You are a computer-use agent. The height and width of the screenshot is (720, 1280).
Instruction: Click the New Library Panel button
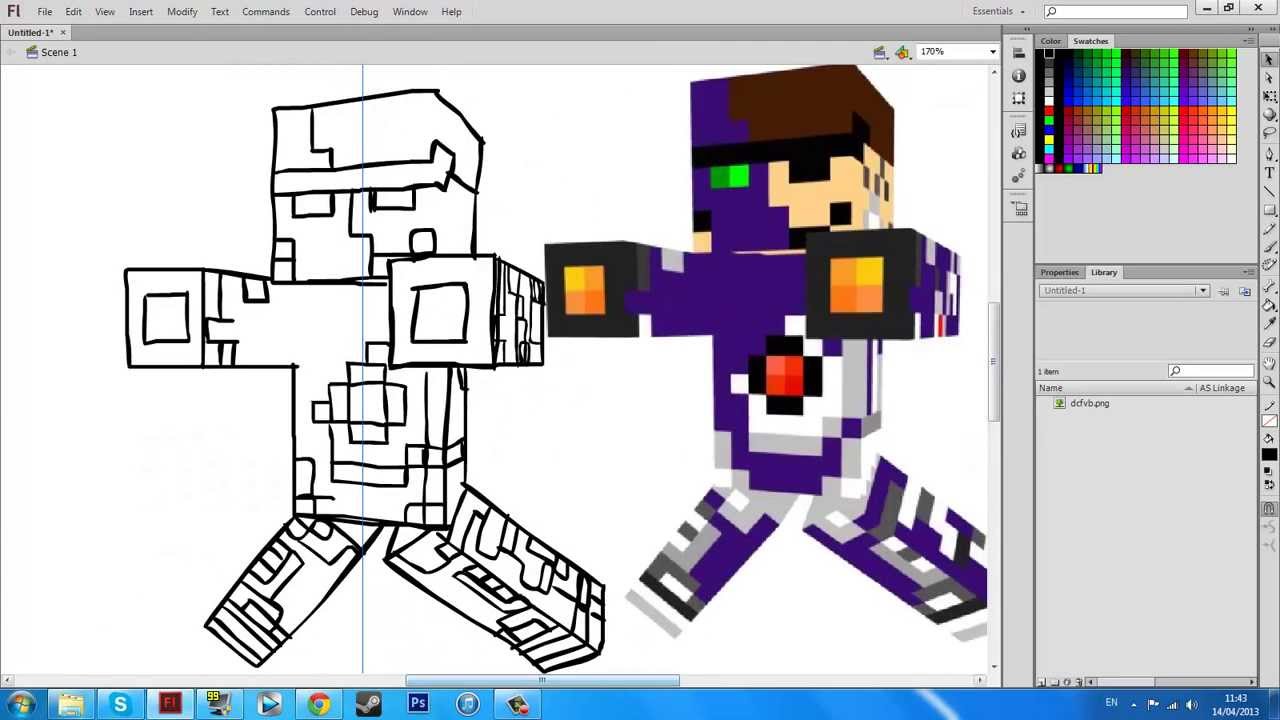click(x=1244, y=291)
